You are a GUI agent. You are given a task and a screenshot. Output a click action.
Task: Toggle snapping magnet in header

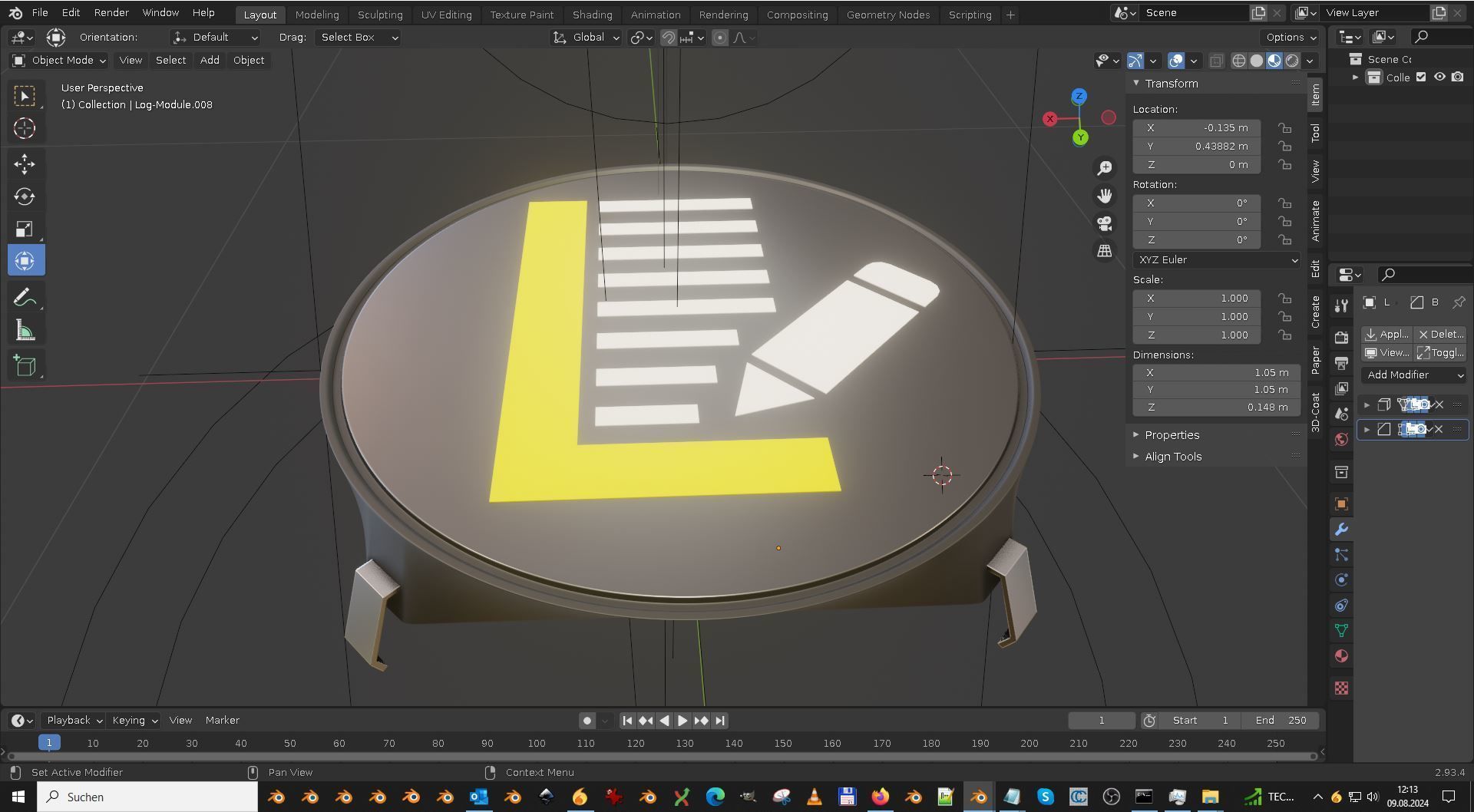tap(669, 38)
